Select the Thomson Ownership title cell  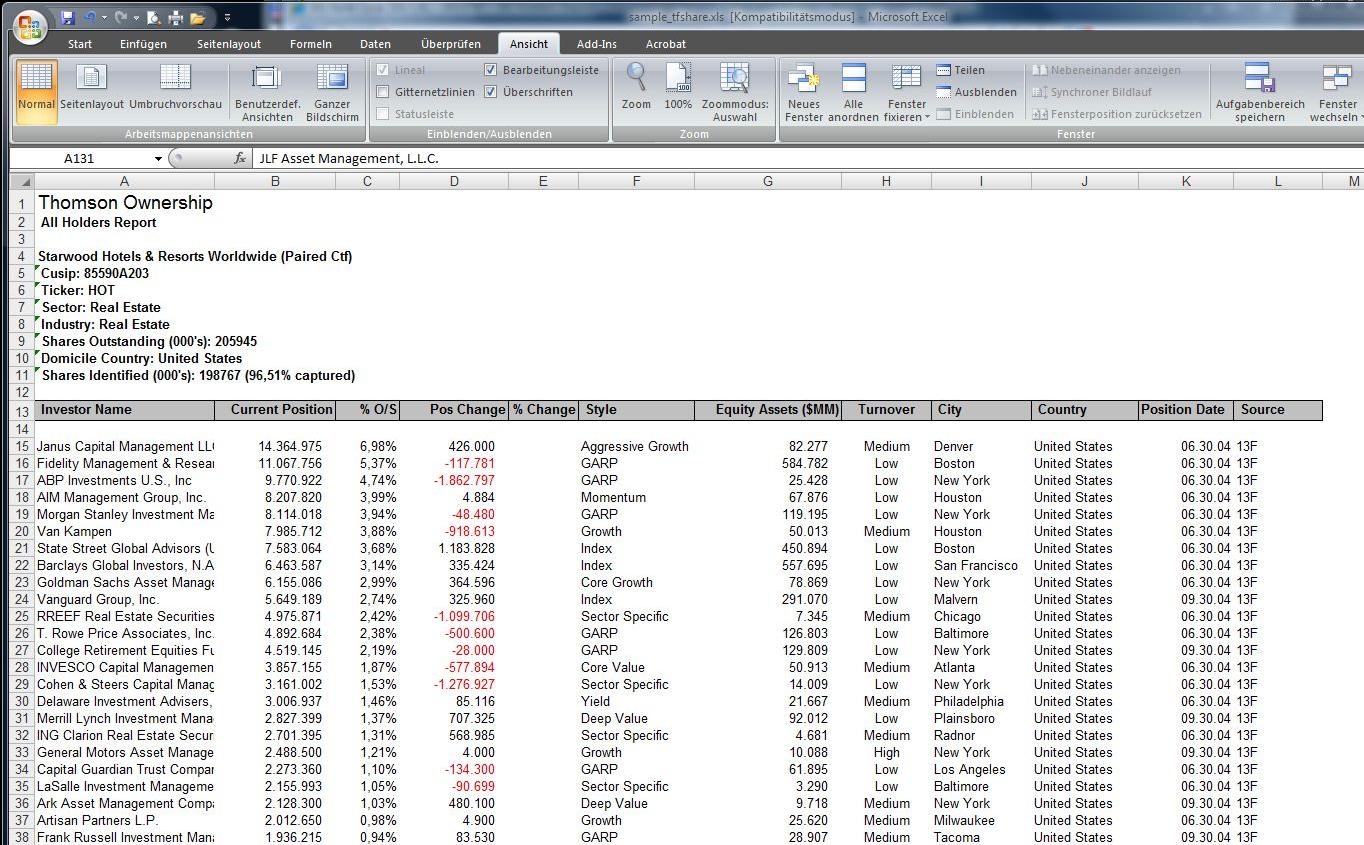(x=125, y=203)
